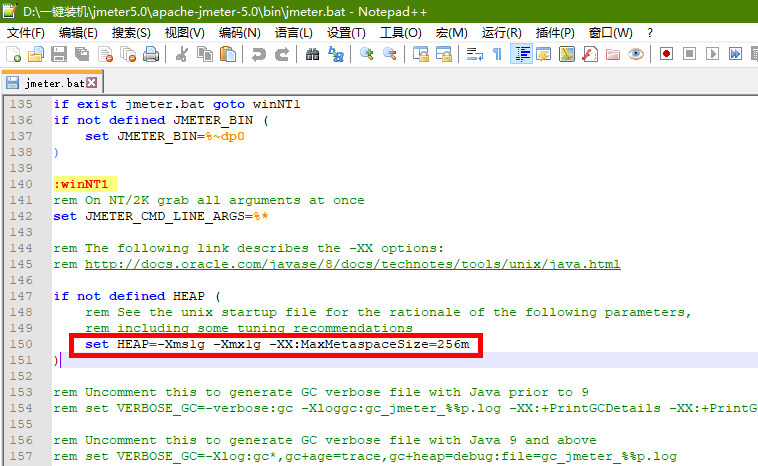This screenshot has width=758, height=466.
Task: Place cursor on the :winNT1 label
Action: (81, 184)
